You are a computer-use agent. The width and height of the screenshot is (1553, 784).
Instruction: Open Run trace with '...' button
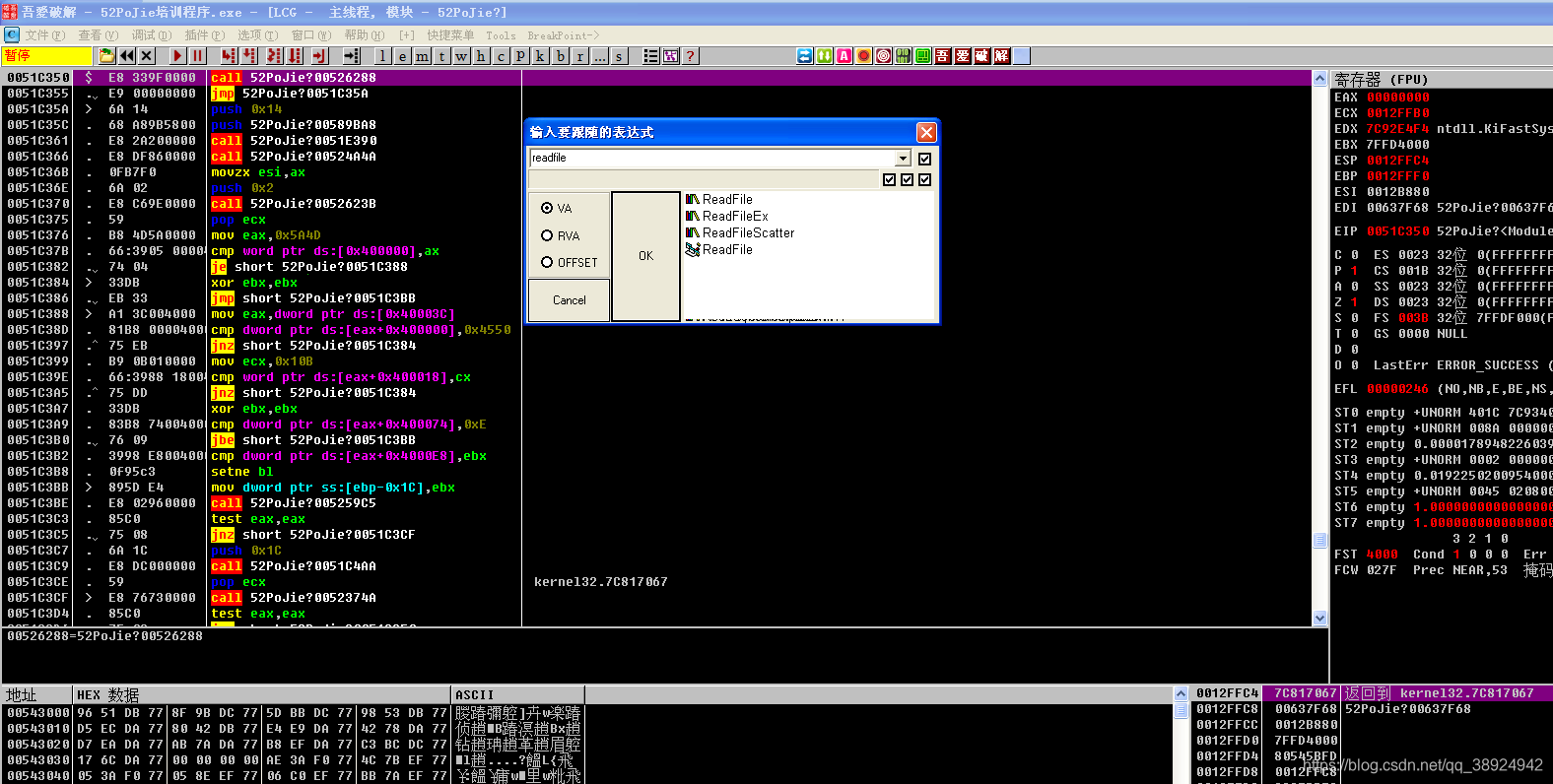coord(599,56)
